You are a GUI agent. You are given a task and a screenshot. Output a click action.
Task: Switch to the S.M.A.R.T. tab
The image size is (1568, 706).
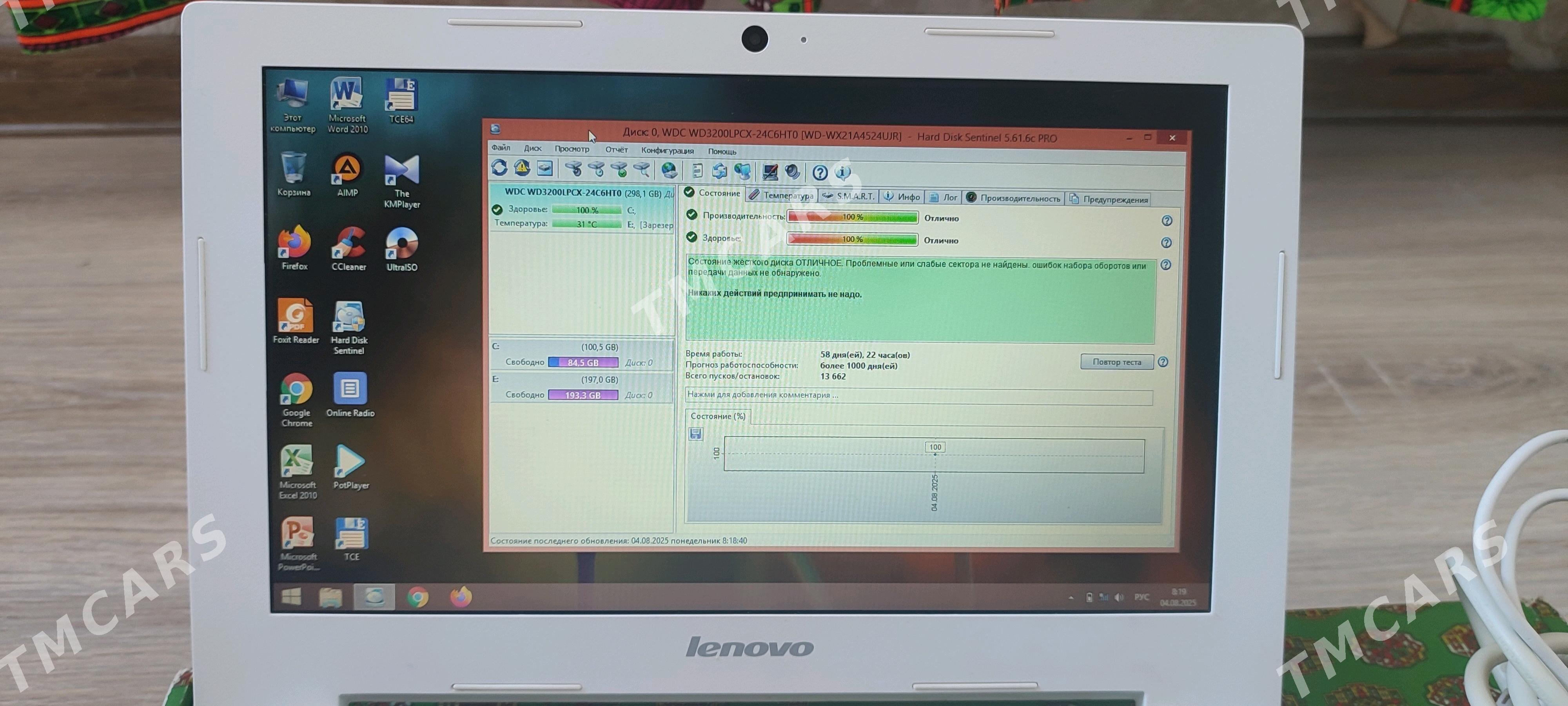847,196
